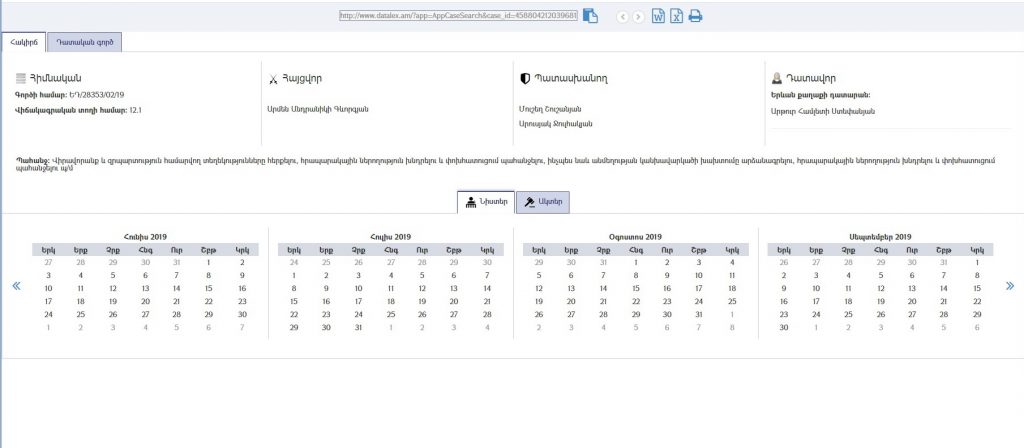
Task: Open the Դատական գործ tab
Action: [x=85, y=42]
